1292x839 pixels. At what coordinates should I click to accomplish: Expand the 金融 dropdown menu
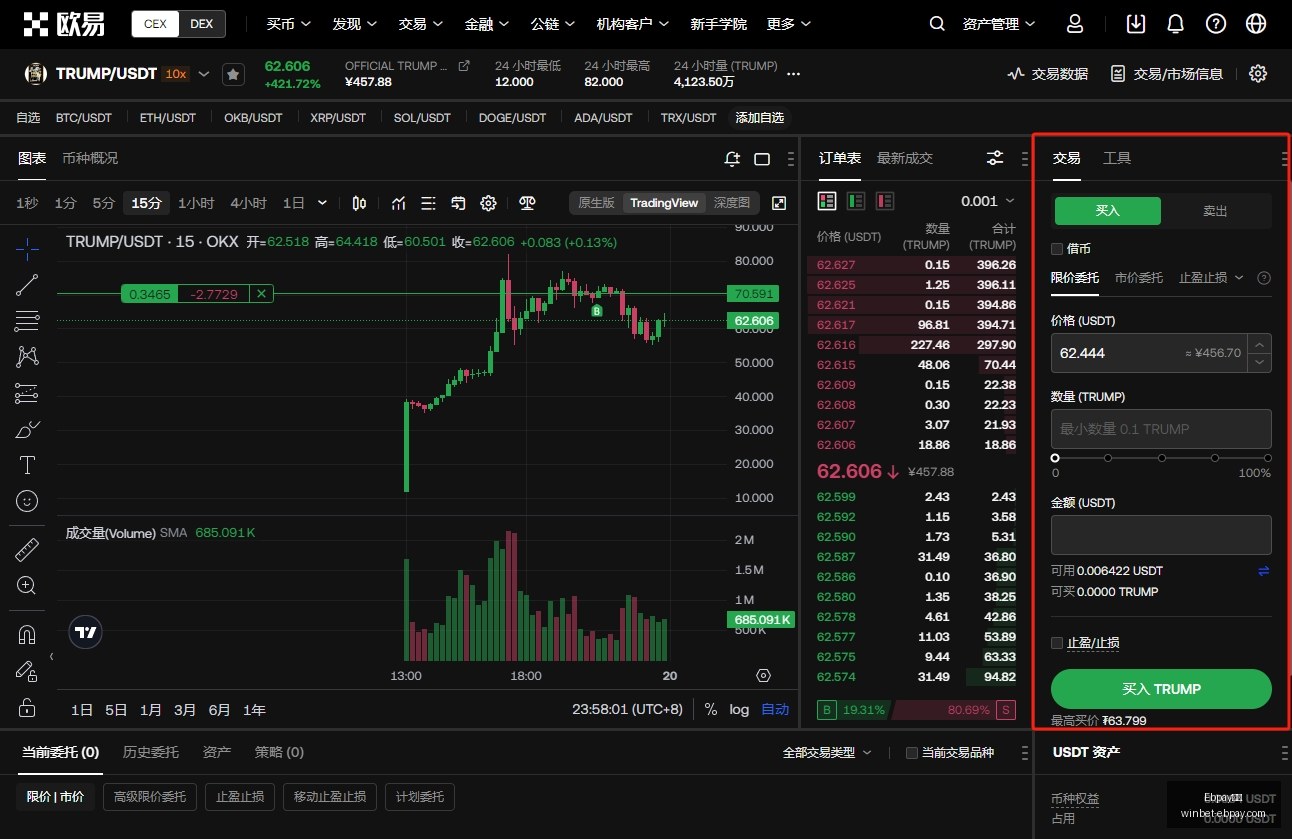pos(487,24)
